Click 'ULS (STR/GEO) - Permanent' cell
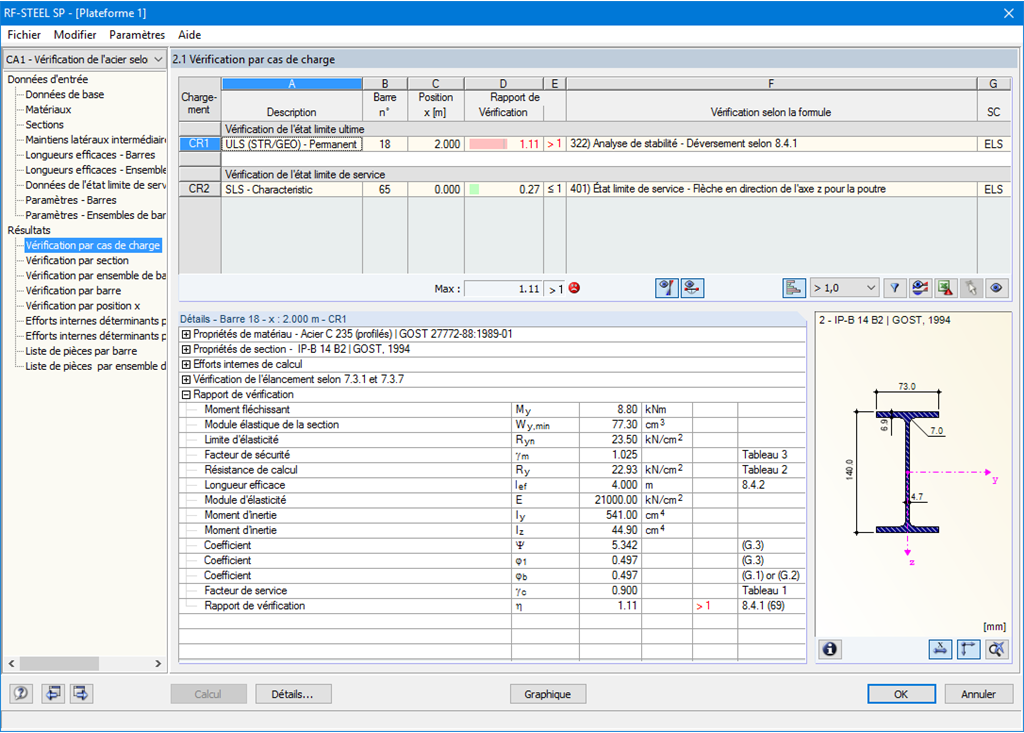 point(292,144)
